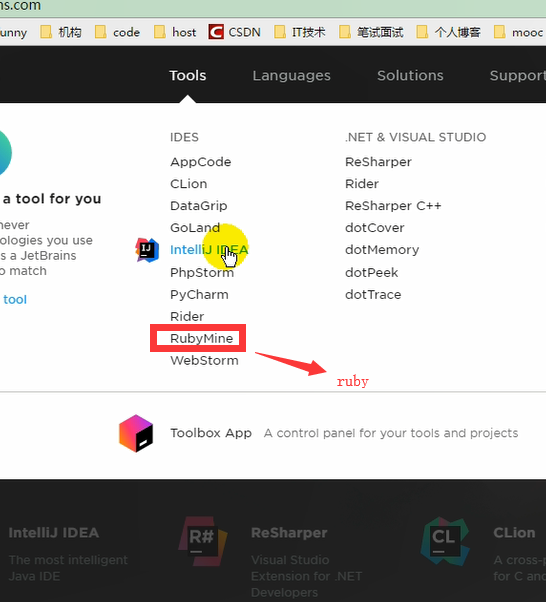Screen dimensions: 546x602
Task: Open the ReSharper C++ link
Action: click(393, 206)
